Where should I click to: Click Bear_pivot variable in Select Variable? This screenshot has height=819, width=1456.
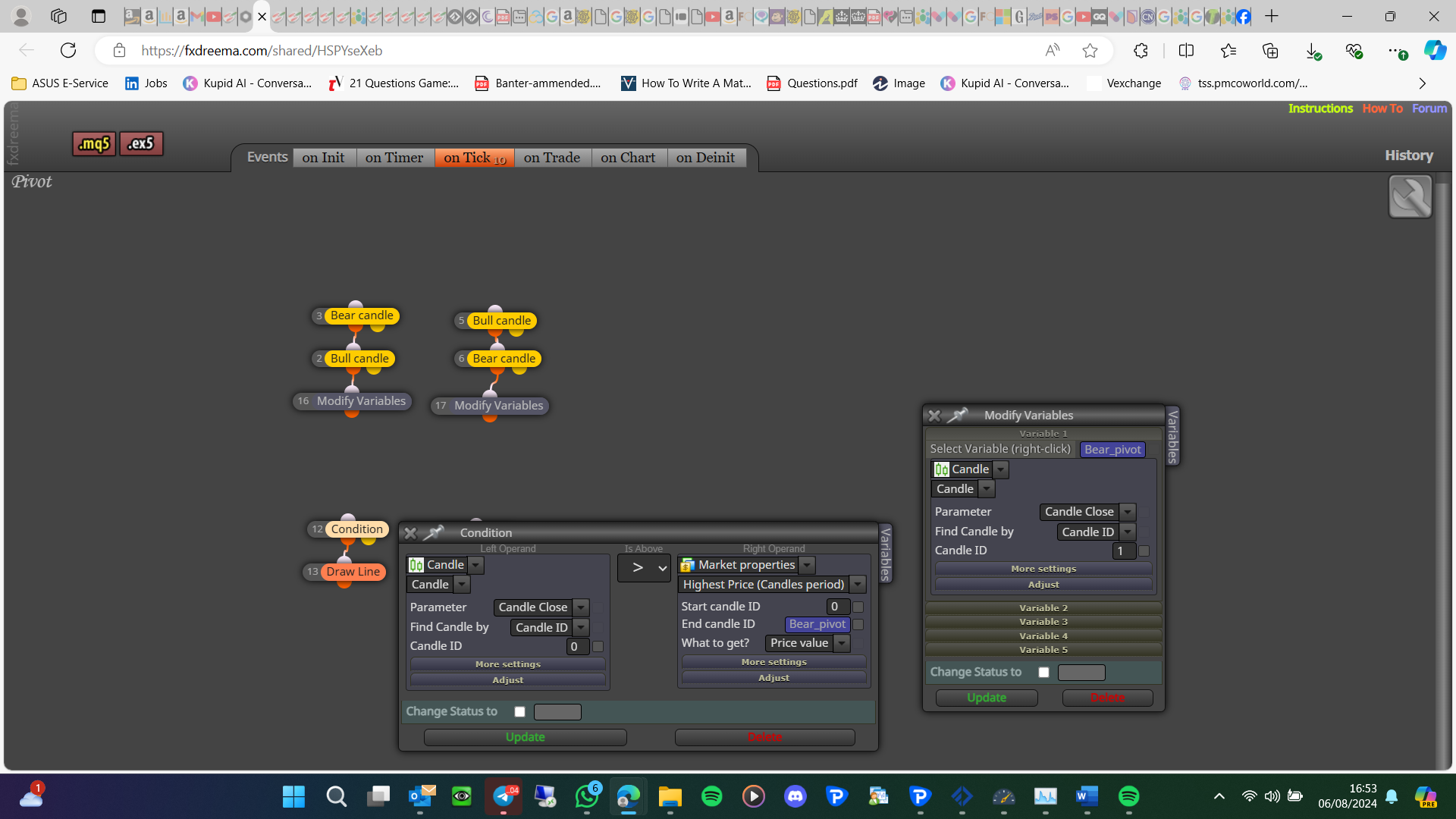click(x=1112, y=450)
